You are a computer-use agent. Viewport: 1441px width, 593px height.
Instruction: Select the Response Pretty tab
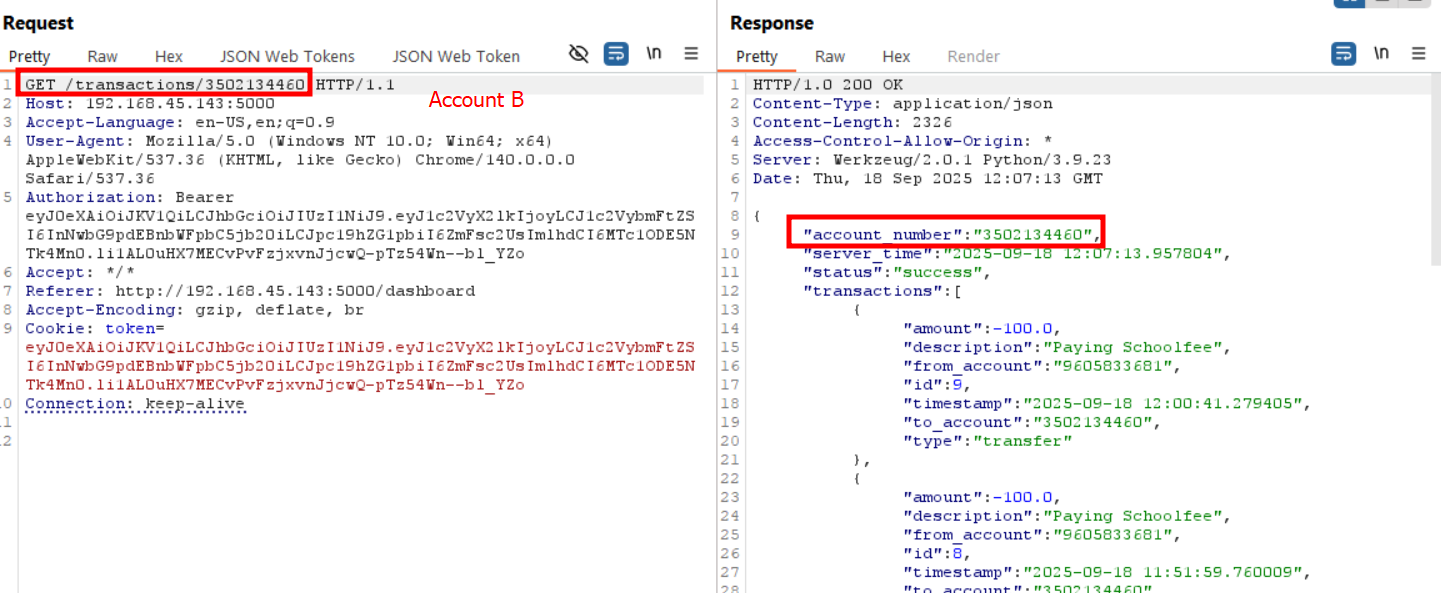pyautogui.click(x=756, y=57)
